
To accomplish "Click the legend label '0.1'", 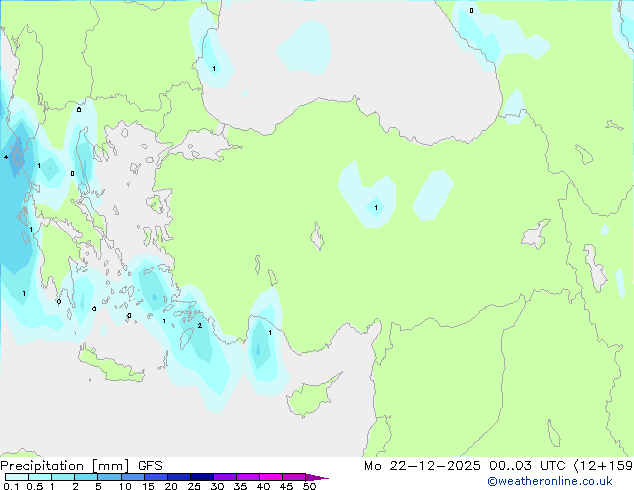I will pyautogui.click(x=11, y=486).
